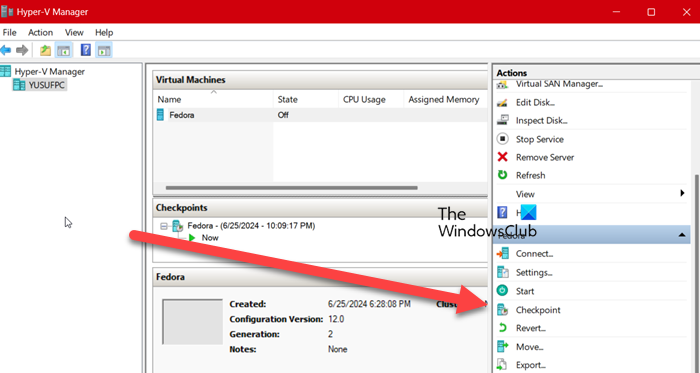Collapse the Fedora checkpoint tree node
This screenshot has height=373, width=700.
tap(164, 226)
